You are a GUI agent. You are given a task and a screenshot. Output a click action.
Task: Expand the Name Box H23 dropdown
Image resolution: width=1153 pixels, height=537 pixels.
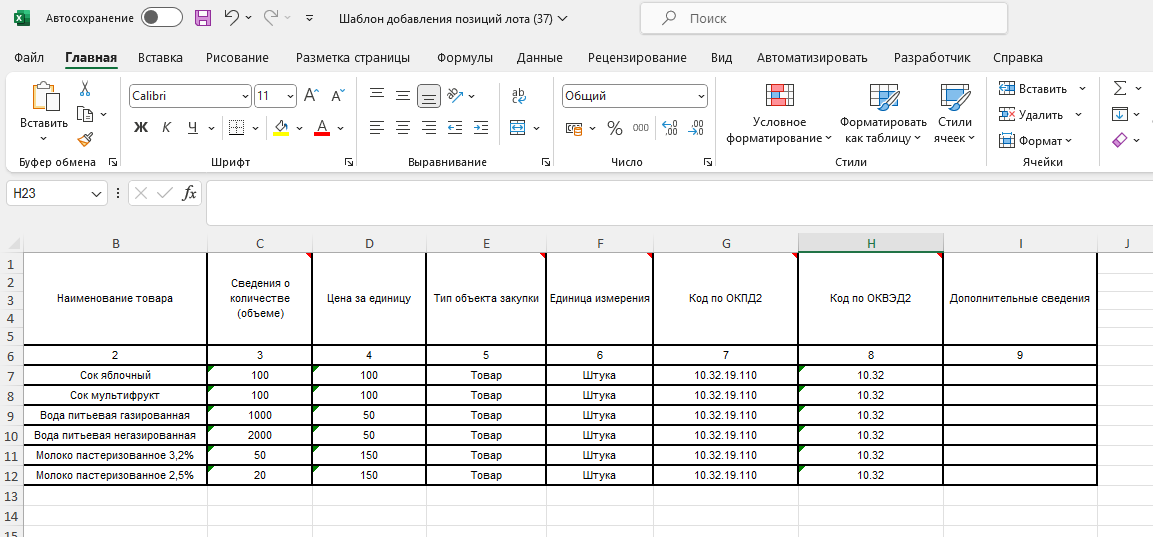click(x=96, y=193)
